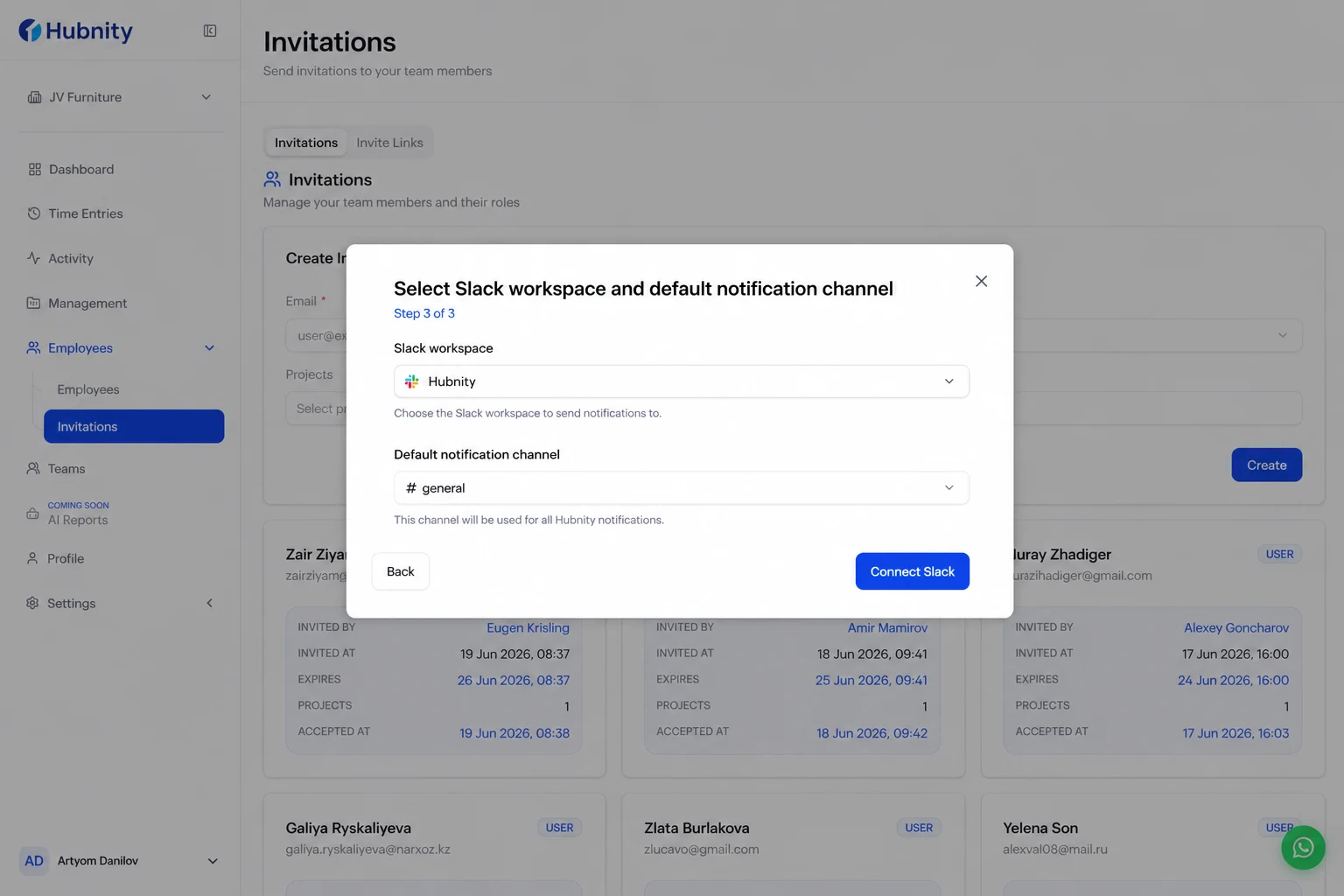This screenshot has height=896, width=1344.
Task: Click Yelena Son's name
Action: pyautogui.click(x=1040, y=828)
